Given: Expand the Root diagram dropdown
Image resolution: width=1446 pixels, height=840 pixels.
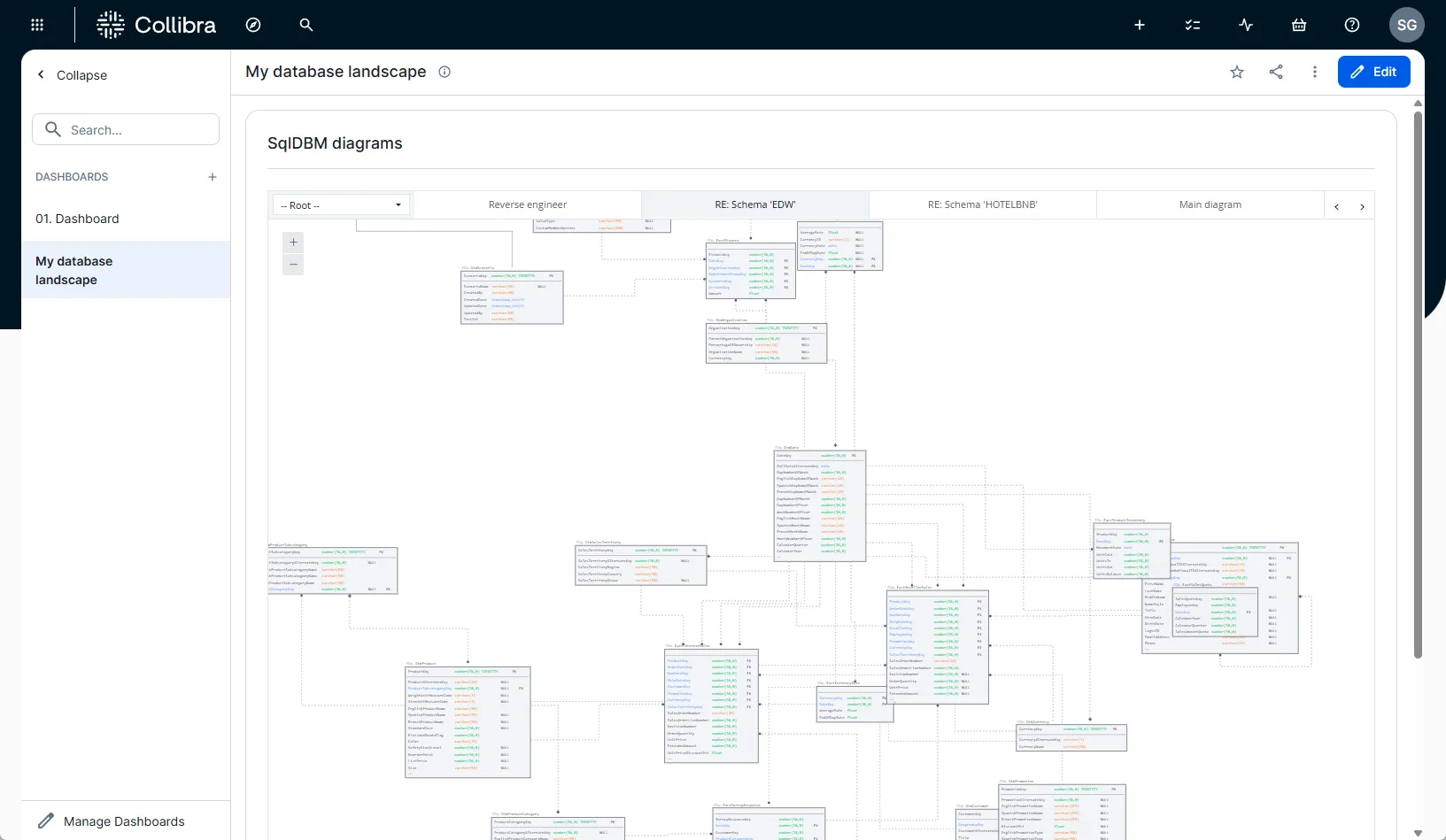Looking at the screenshot, I should (x=341, y=205).
